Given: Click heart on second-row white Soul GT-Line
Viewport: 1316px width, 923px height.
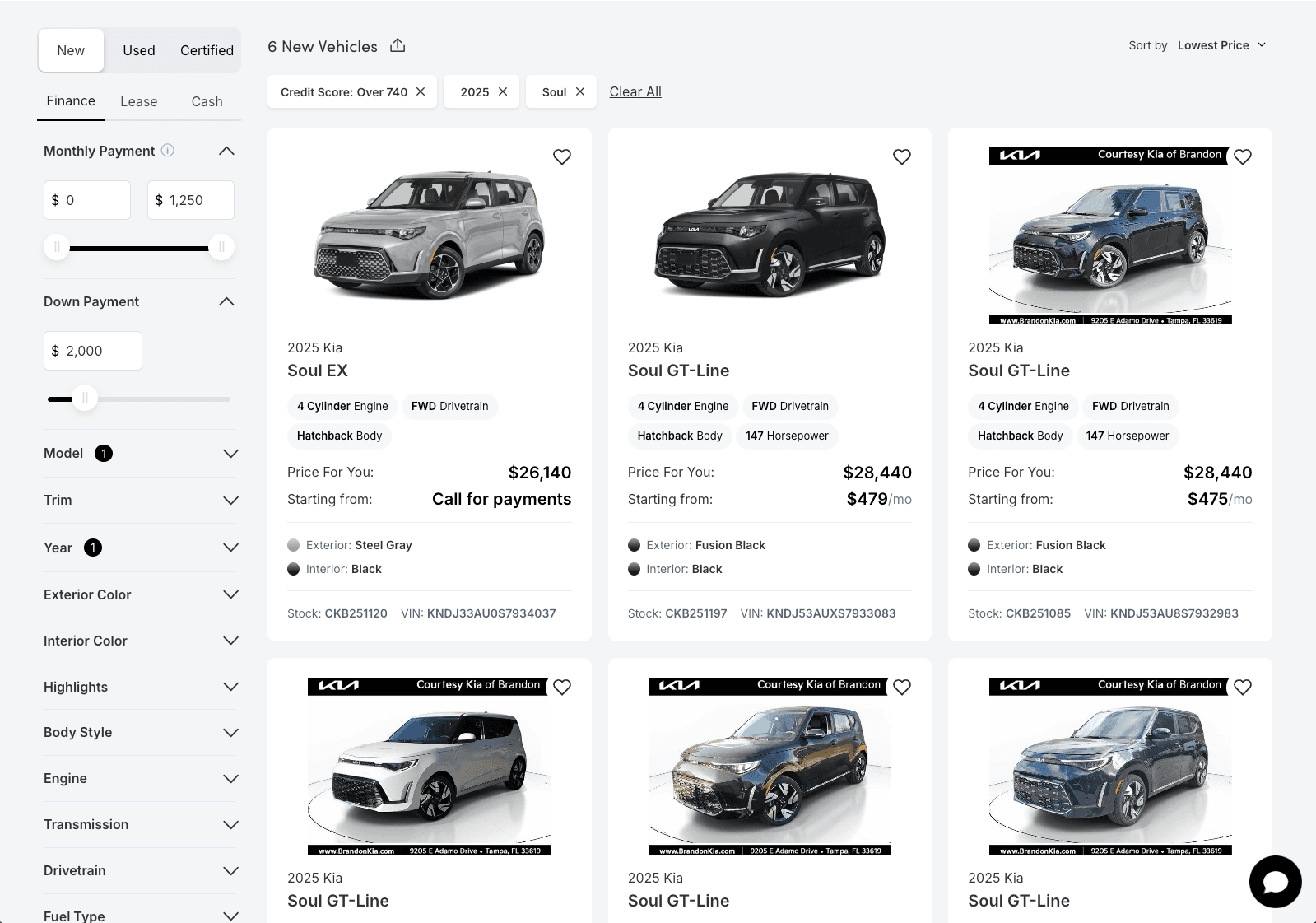Looking at the screenshot, I should [562, 687].
